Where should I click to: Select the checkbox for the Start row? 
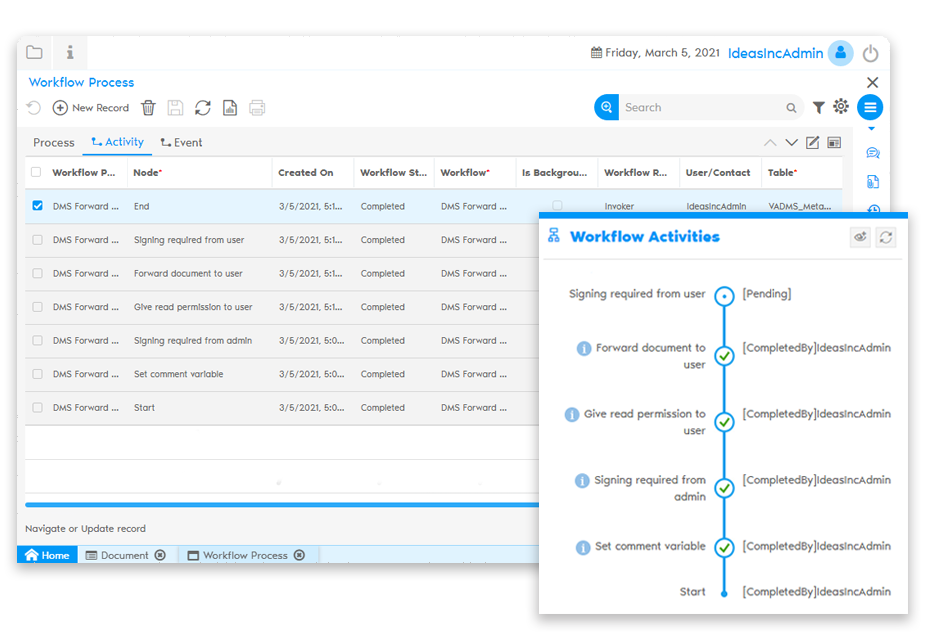(x=37, y=407)
